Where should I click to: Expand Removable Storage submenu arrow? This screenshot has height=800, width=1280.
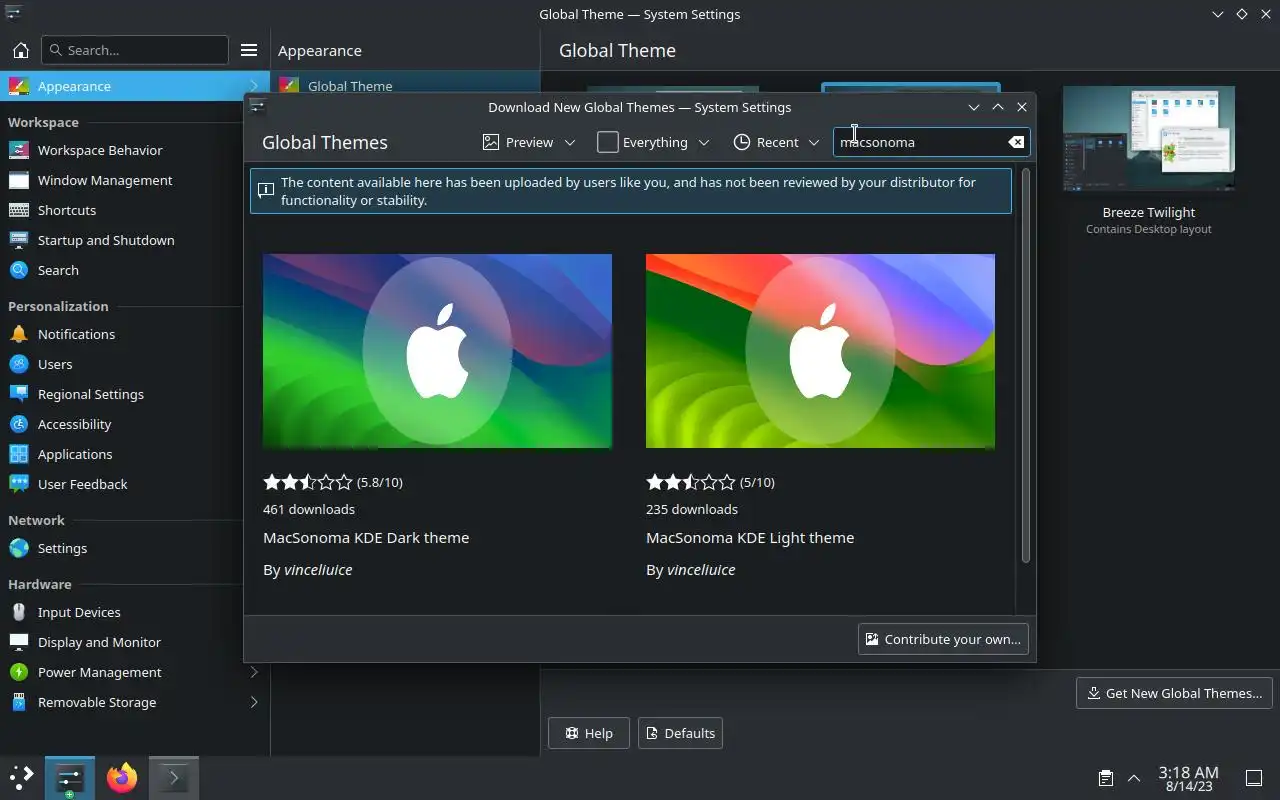click(x=254, y=702)
